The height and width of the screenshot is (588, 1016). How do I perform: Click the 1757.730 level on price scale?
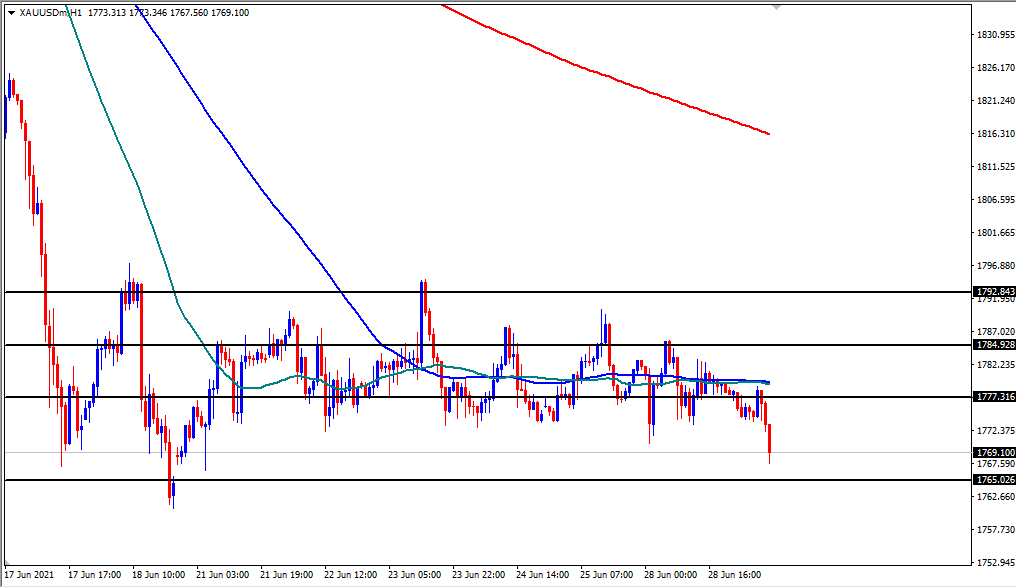pos(996,530)
